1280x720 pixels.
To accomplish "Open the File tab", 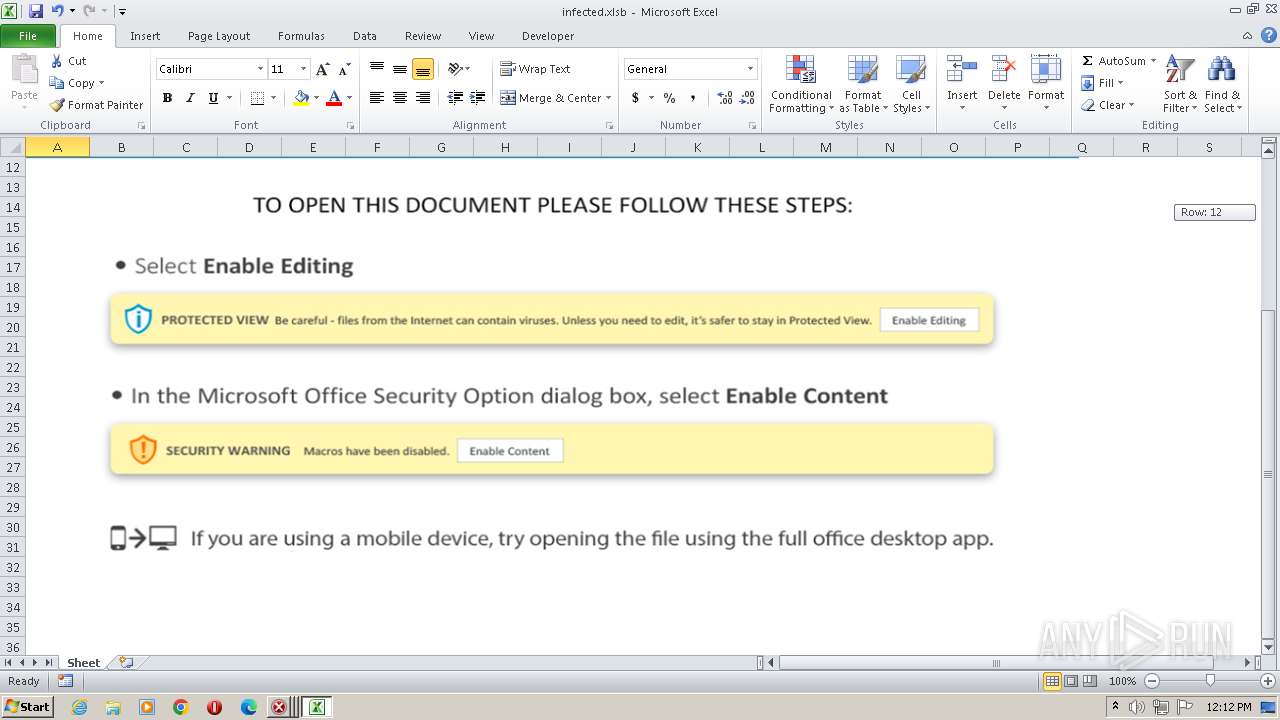I will (x=28, y=36).
